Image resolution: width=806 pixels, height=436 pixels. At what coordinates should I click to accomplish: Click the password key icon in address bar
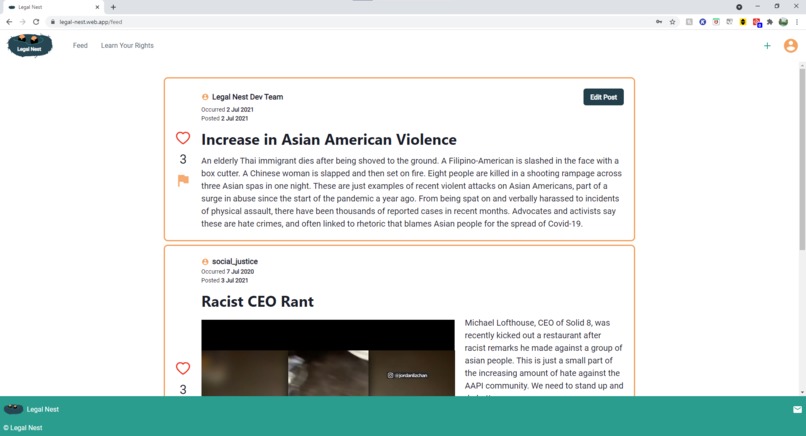point(659,22)
